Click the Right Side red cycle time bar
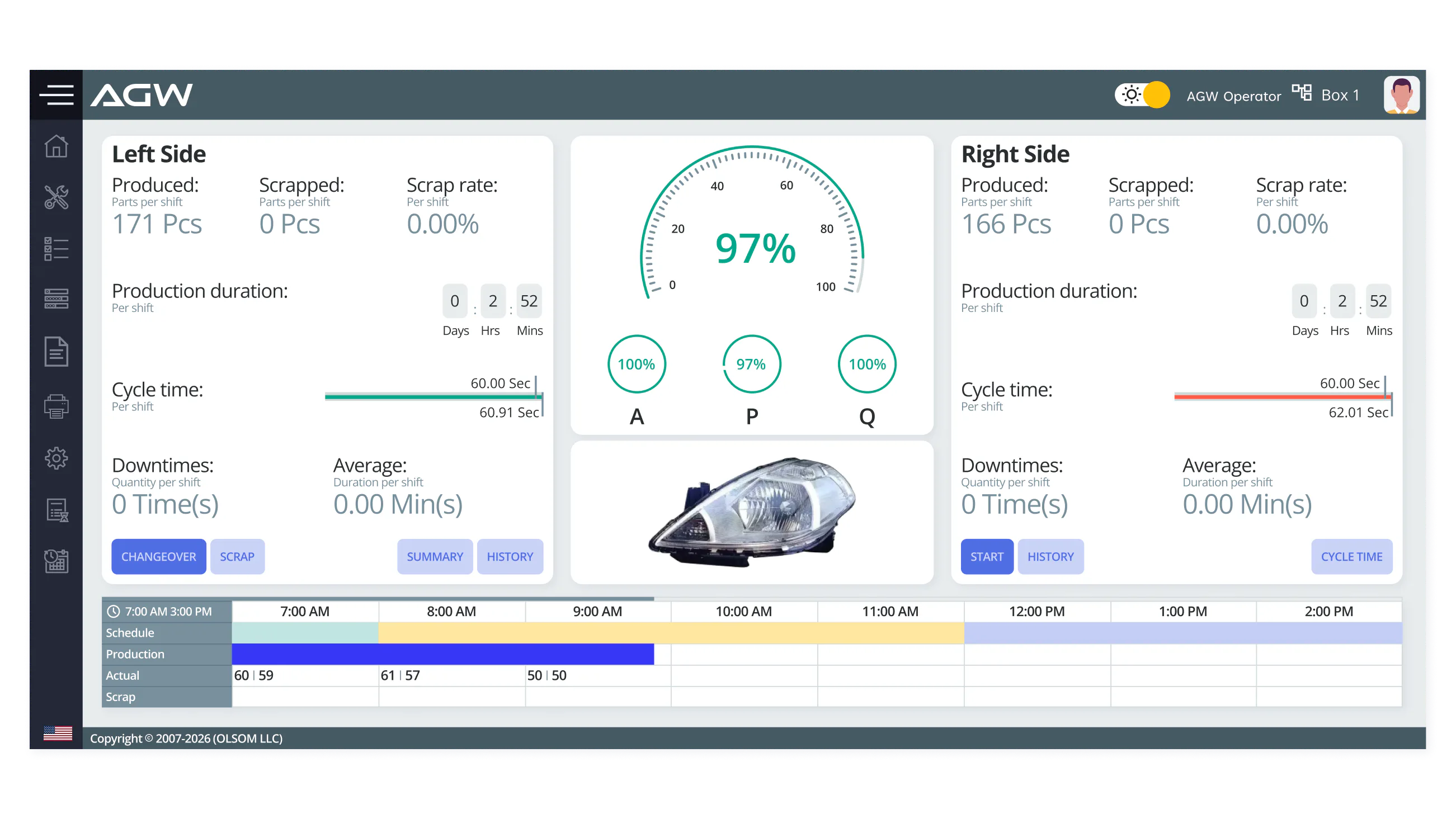 coord(1283,397)
